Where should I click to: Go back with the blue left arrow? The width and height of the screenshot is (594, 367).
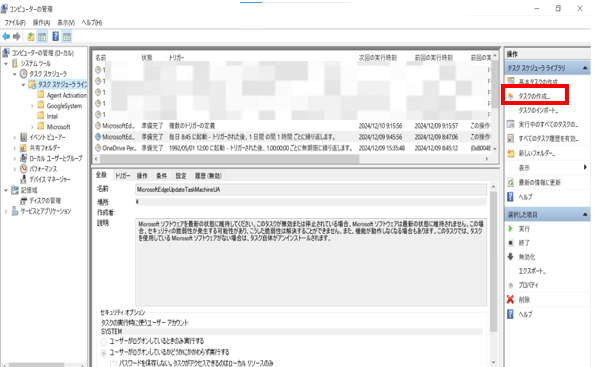coord(6,36)
